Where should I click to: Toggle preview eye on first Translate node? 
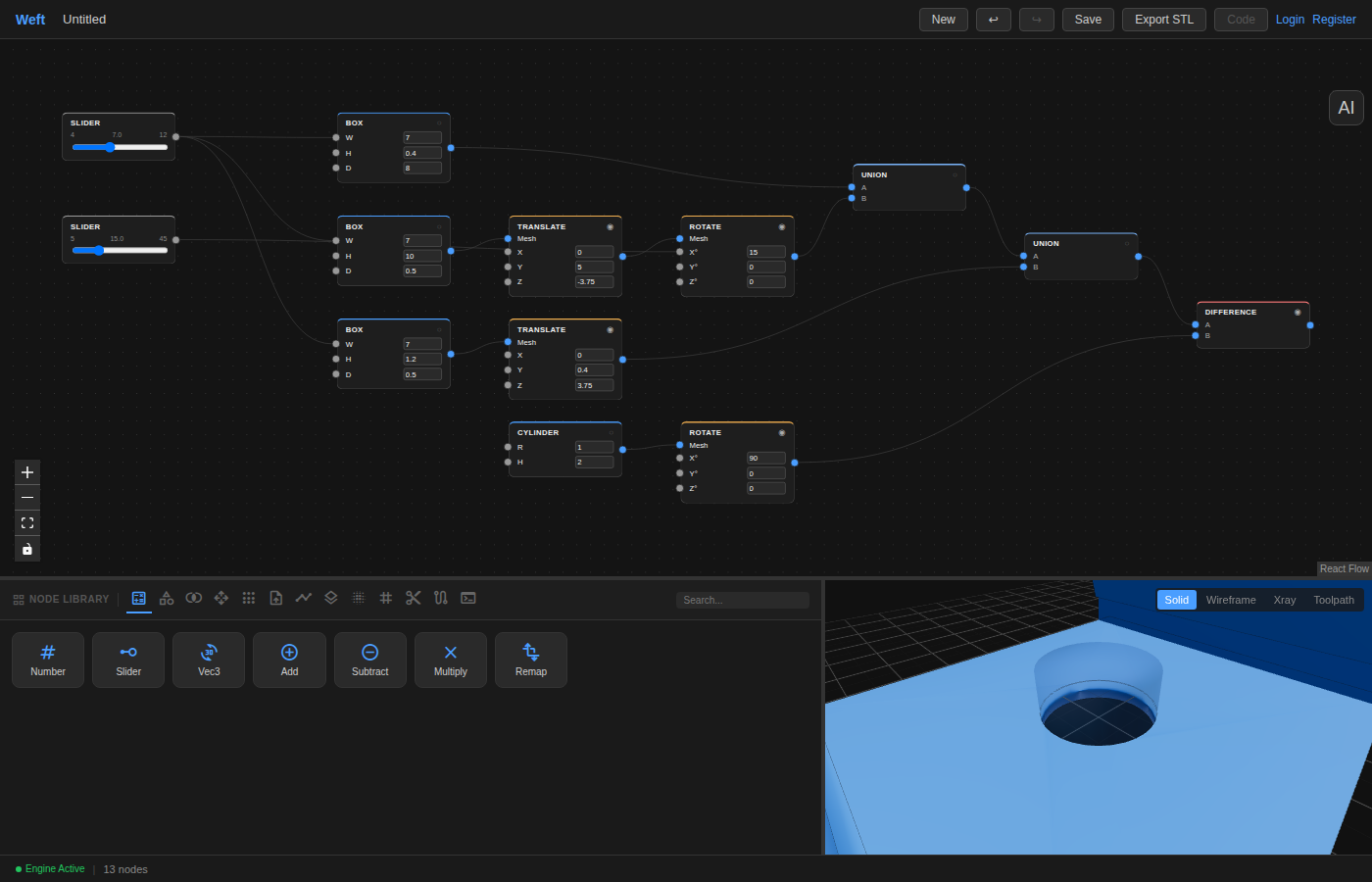coord(610,227)
